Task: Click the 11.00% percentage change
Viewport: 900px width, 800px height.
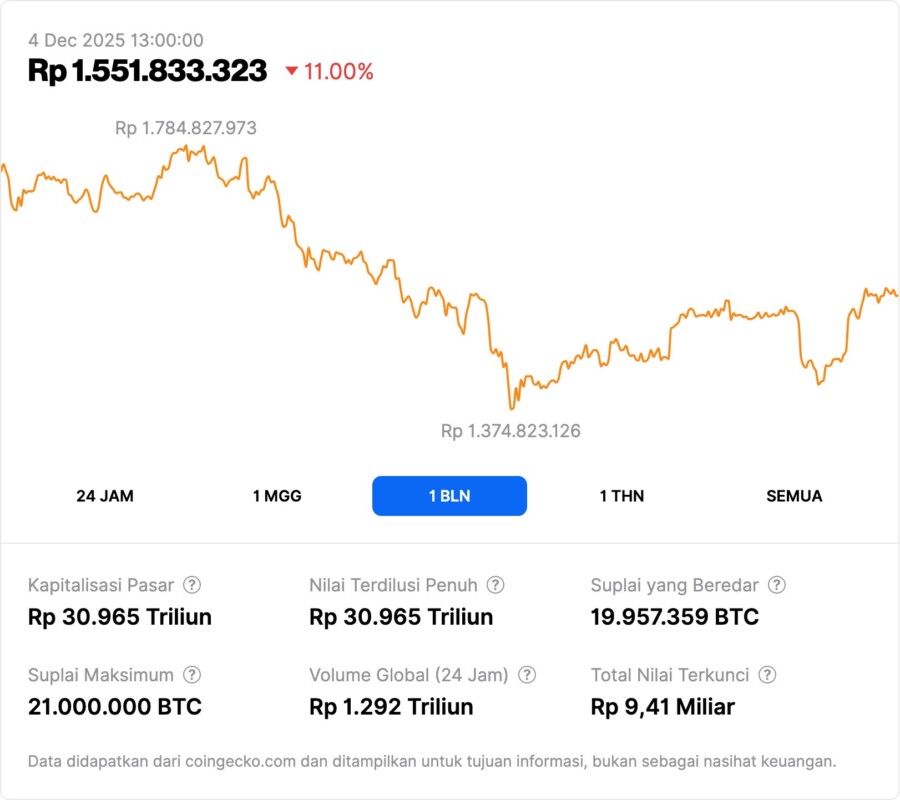Action: click(x=340, y=71)
